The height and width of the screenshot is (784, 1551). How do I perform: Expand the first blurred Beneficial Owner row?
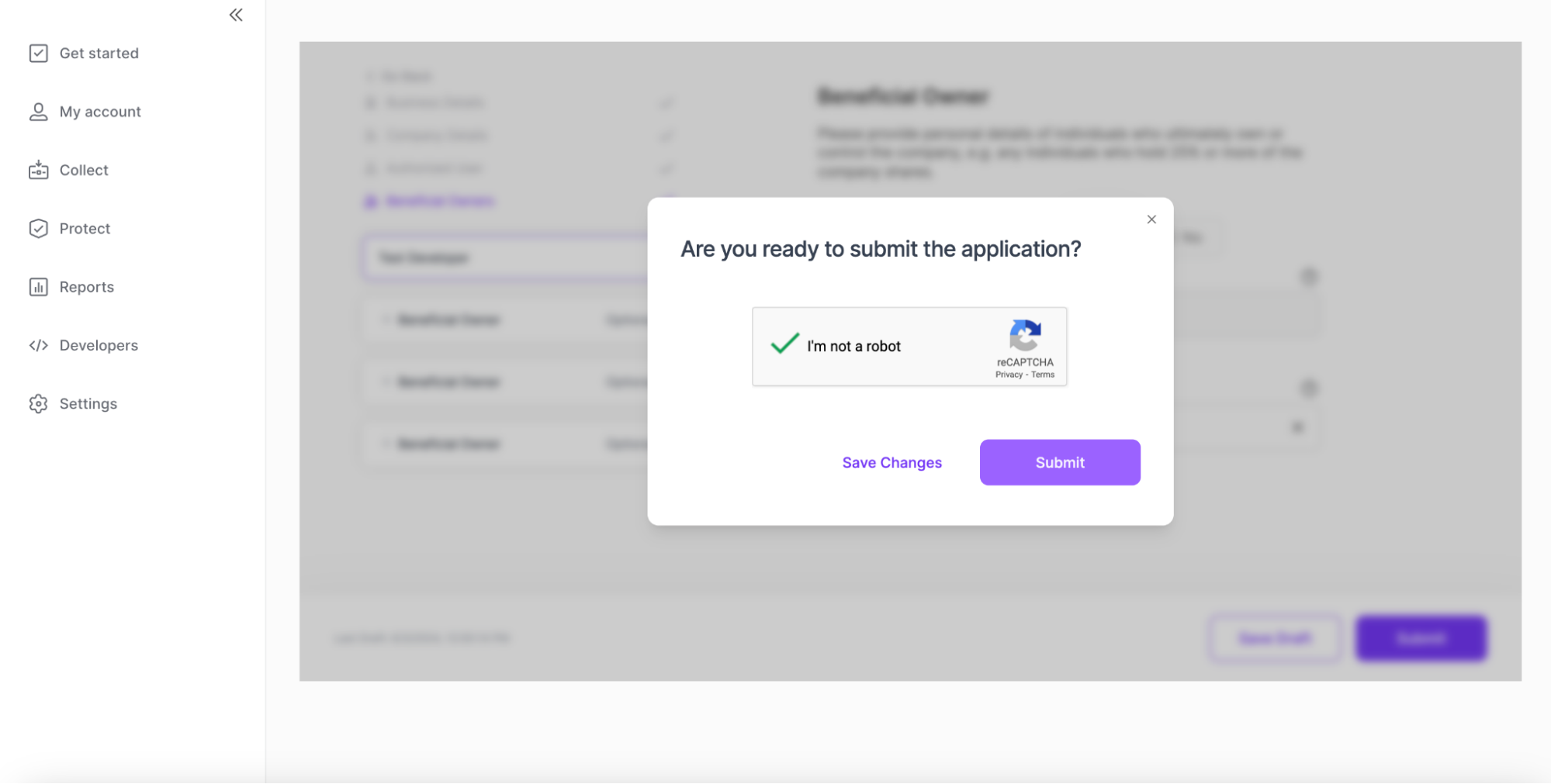[448, 319]
